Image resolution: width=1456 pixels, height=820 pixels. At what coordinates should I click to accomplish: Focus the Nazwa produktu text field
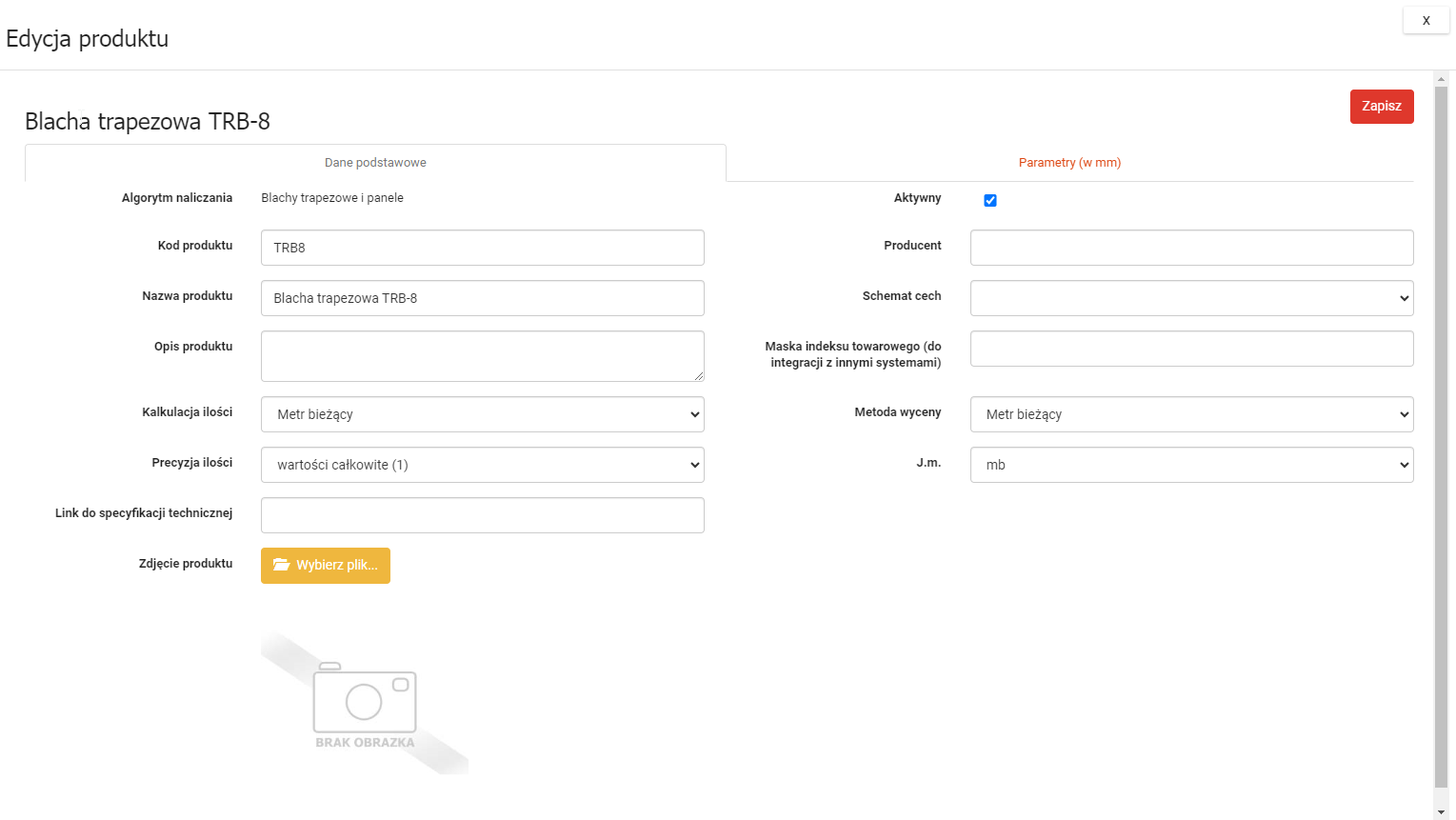[482, 298]
